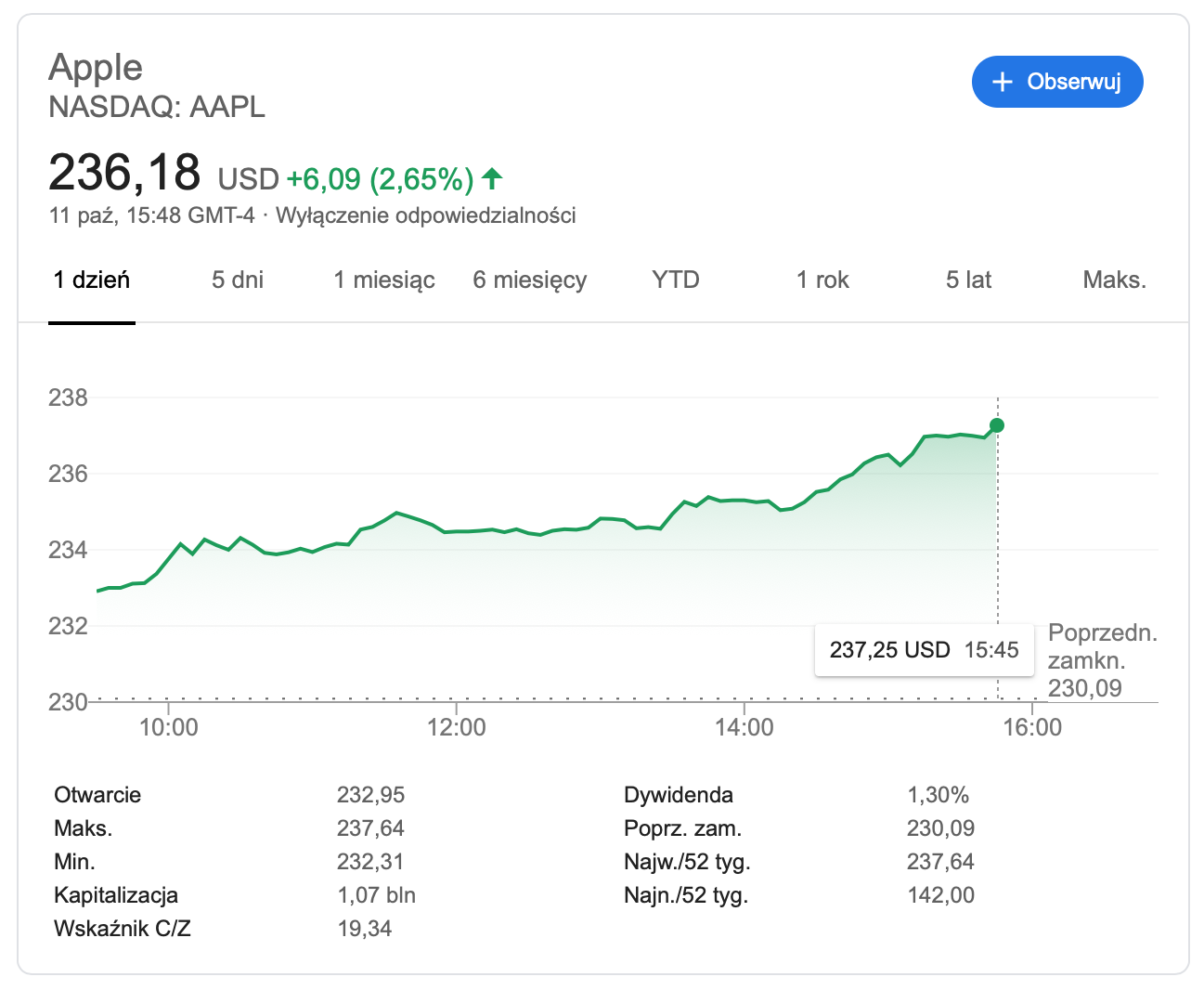Select the 1 dzień tab
The height and width of the screenshot is (990, 1204).
(92, 280)
